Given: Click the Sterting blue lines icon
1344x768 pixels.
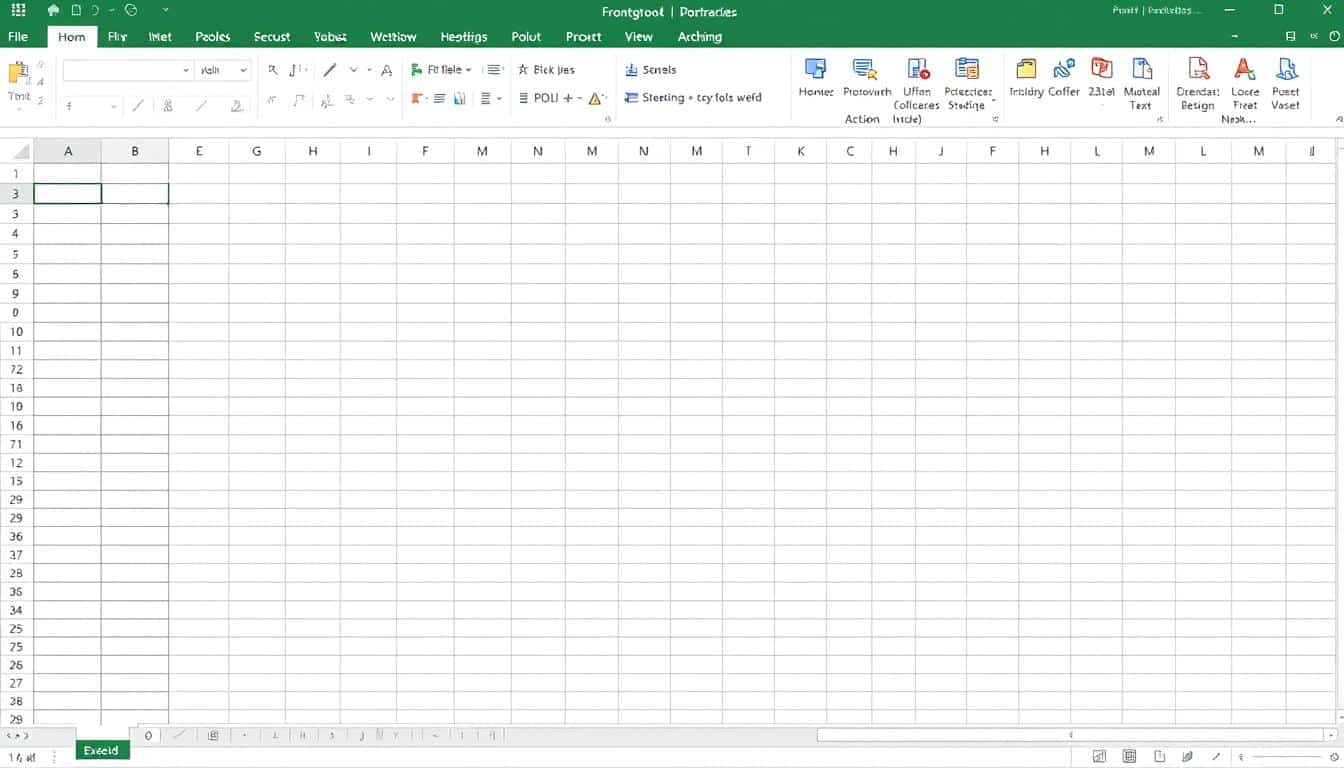Looking at the screenshot, I should [632, 98].
